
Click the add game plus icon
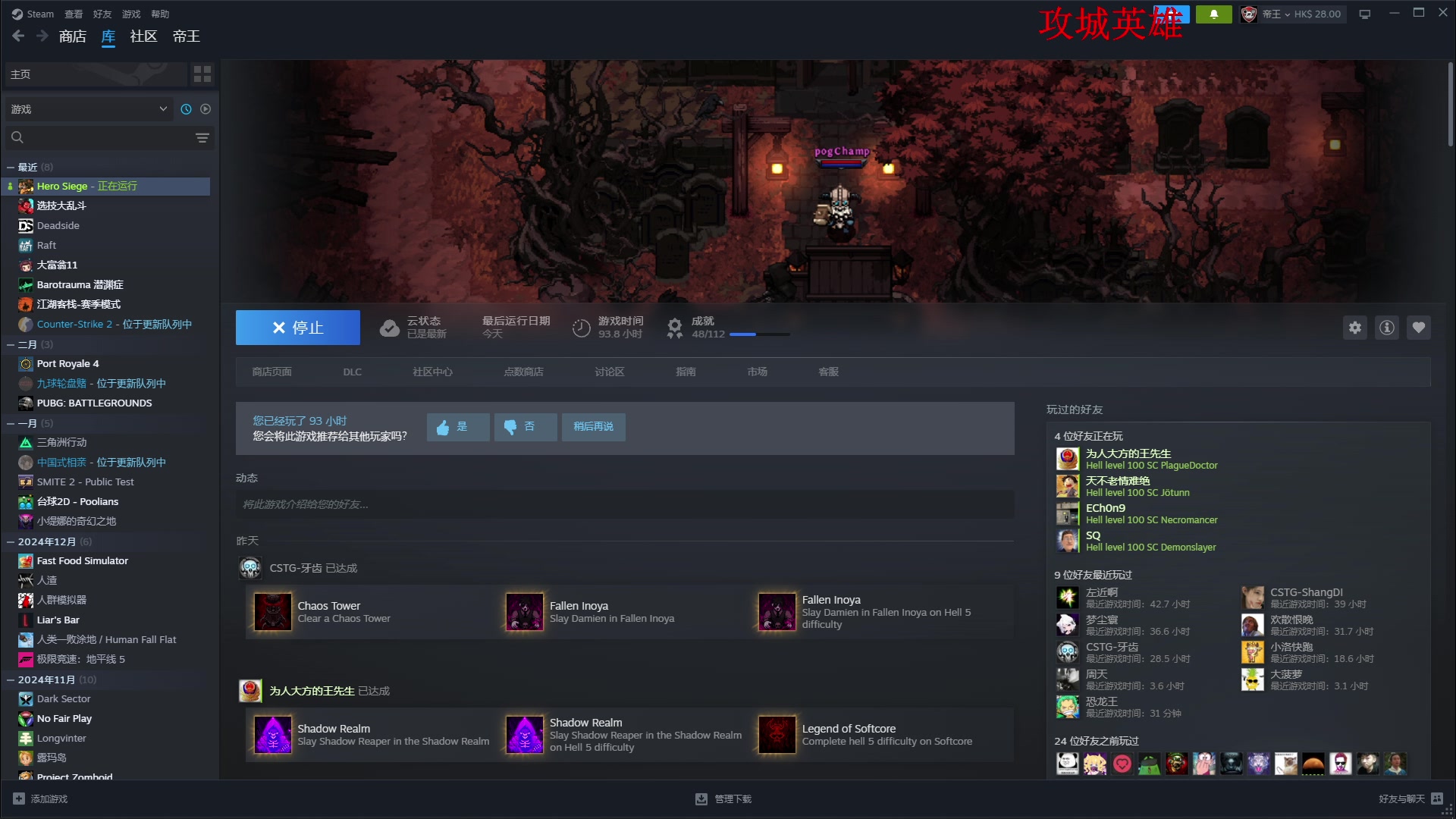[19, 799]
